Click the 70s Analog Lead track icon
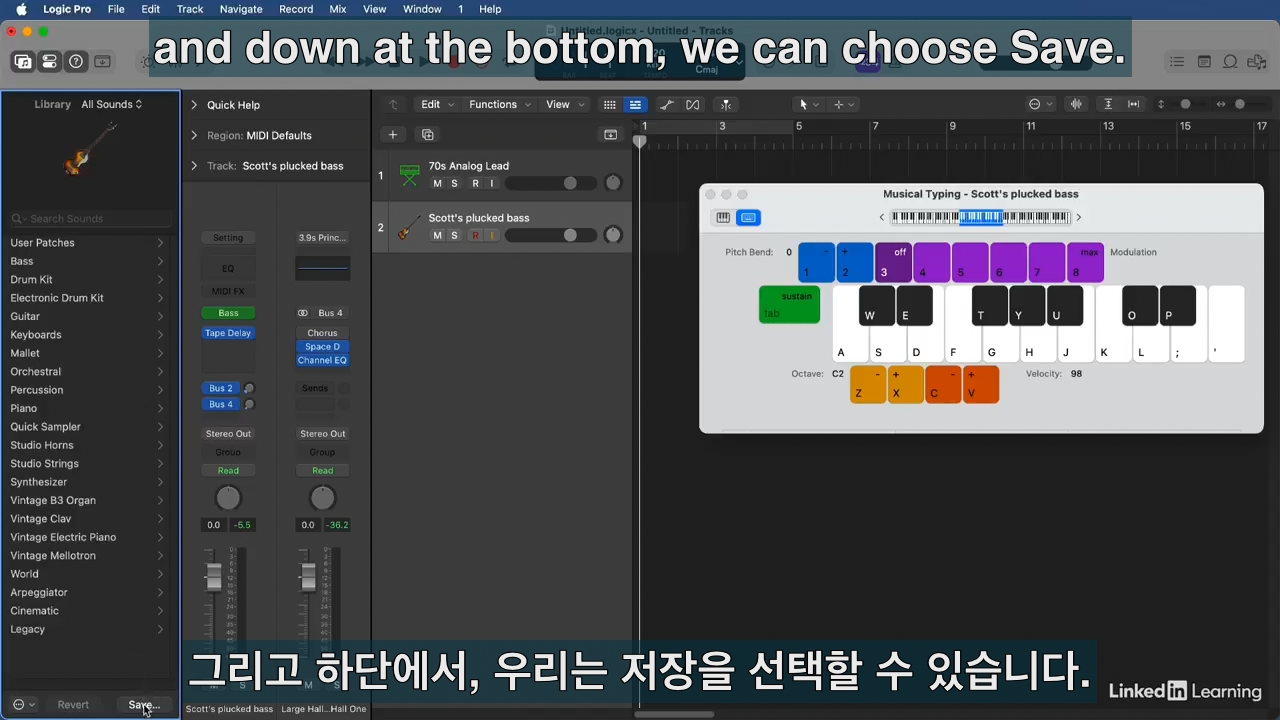1280x720 pixels. (409, 176)
